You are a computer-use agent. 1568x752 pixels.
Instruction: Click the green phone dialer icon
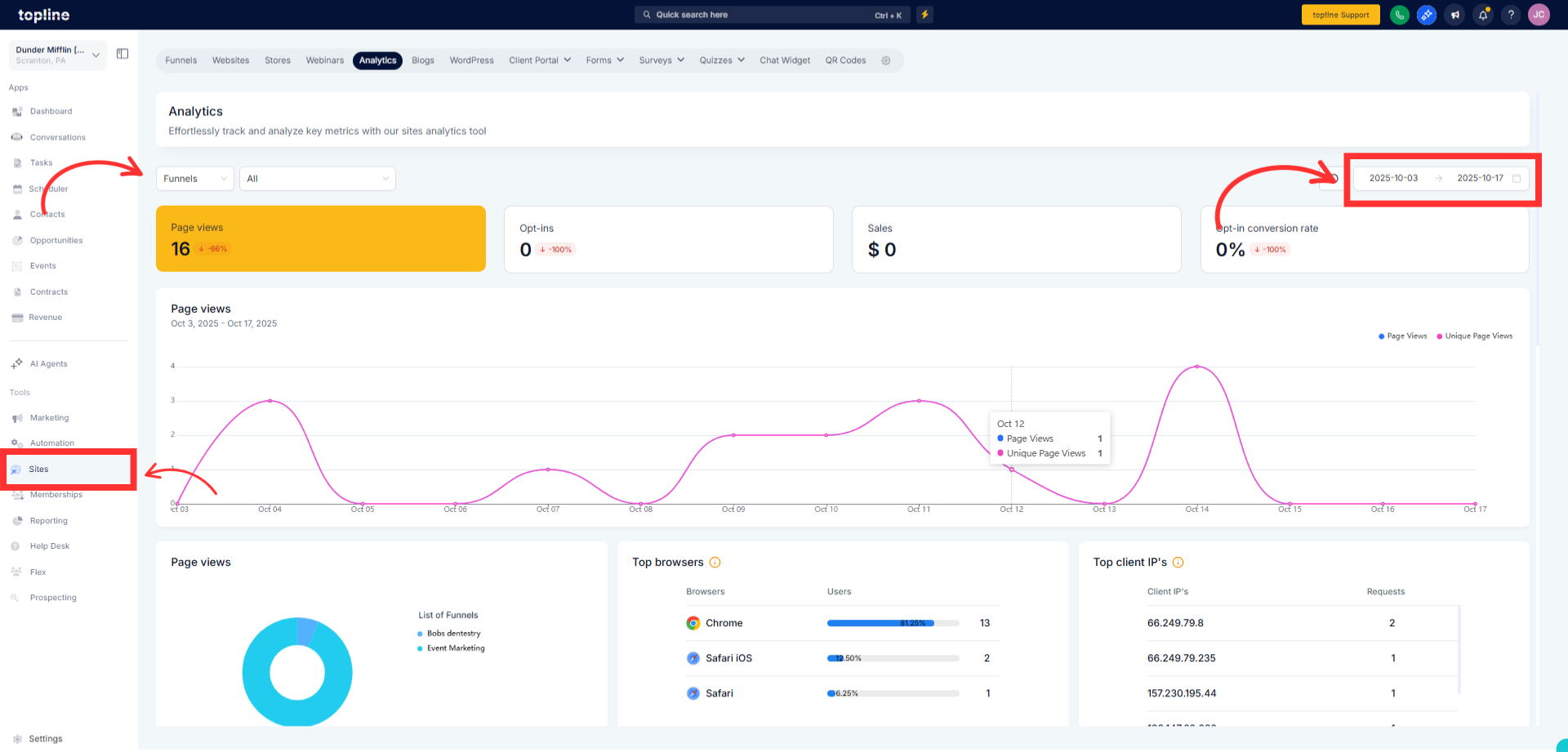click(1399, 15)
